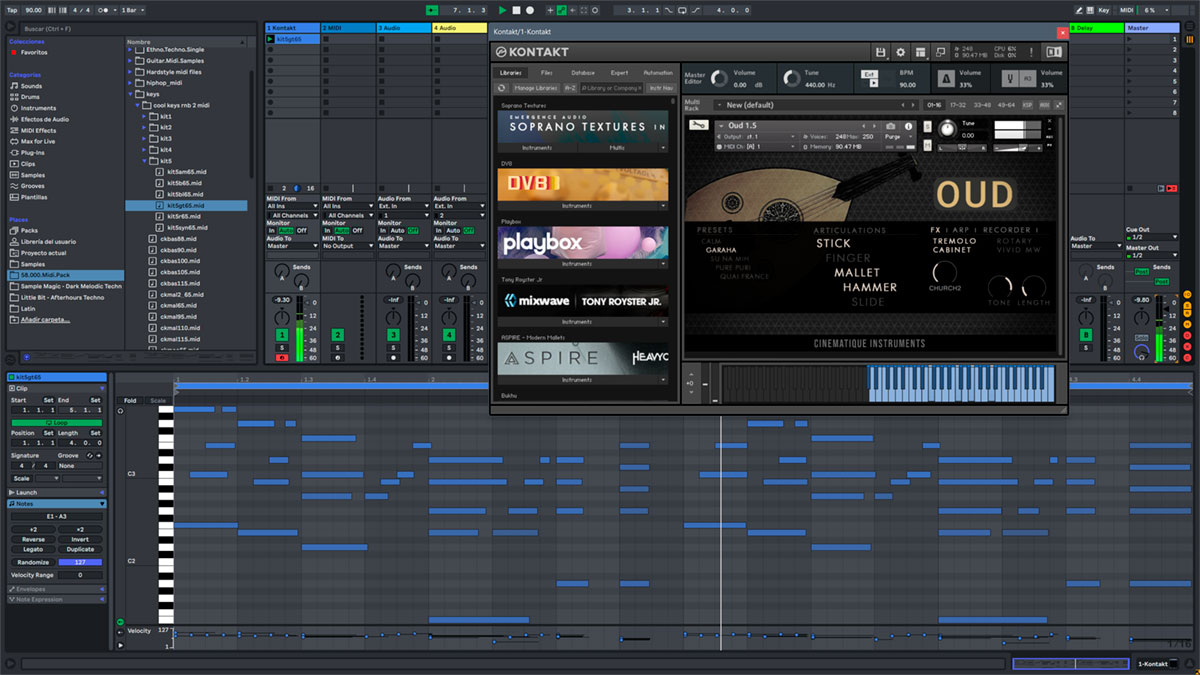Open Grooves category in browser
This screenshot has width=1200, height=675.
(x=32, y=186)
